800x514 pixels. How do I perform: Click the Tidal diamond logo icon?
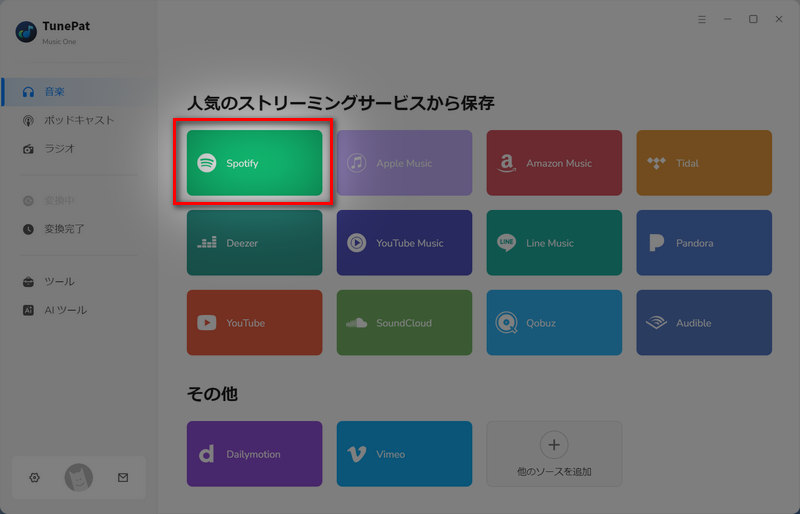pyautogui.click(x=656, y=163)
